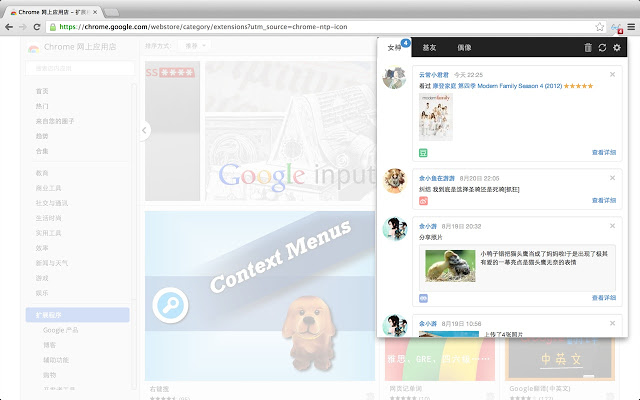The image size is (640, 400).
Task: Open the Modern Family poster thumbnail
Action: (x=436, y=117)
